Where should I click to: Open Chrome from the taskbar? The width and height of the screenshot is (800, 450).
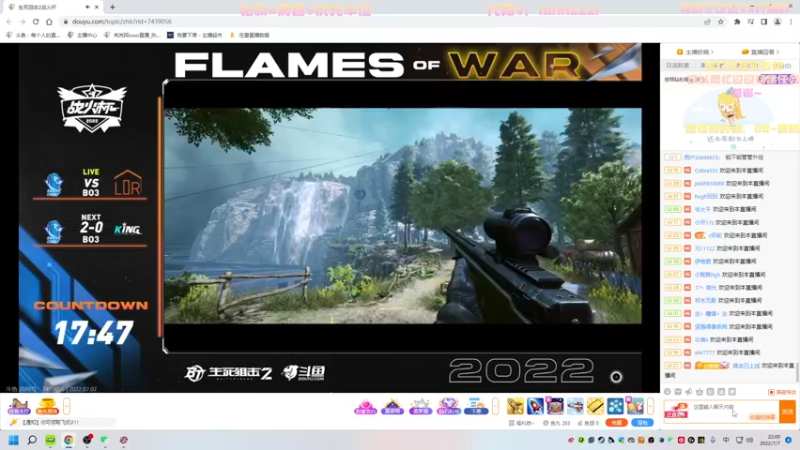pos(68,440)
